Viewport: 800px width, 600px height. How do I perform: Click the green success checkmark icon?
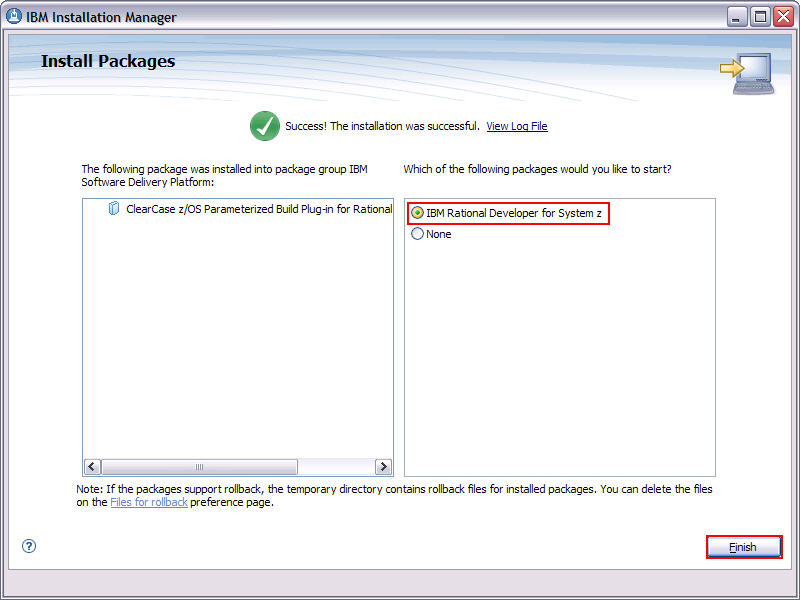click(264, 126)
